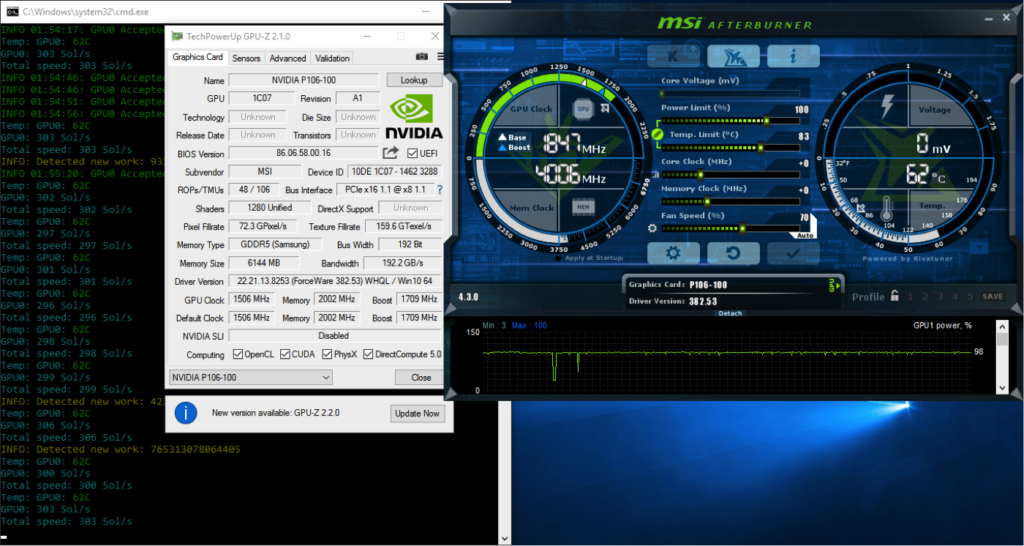Image resolution: width=1024 pixels, height=546 pixels.
Task: Unlock profiles with the padlock icon
Action: pyautogui.click(x=895, y=295)
